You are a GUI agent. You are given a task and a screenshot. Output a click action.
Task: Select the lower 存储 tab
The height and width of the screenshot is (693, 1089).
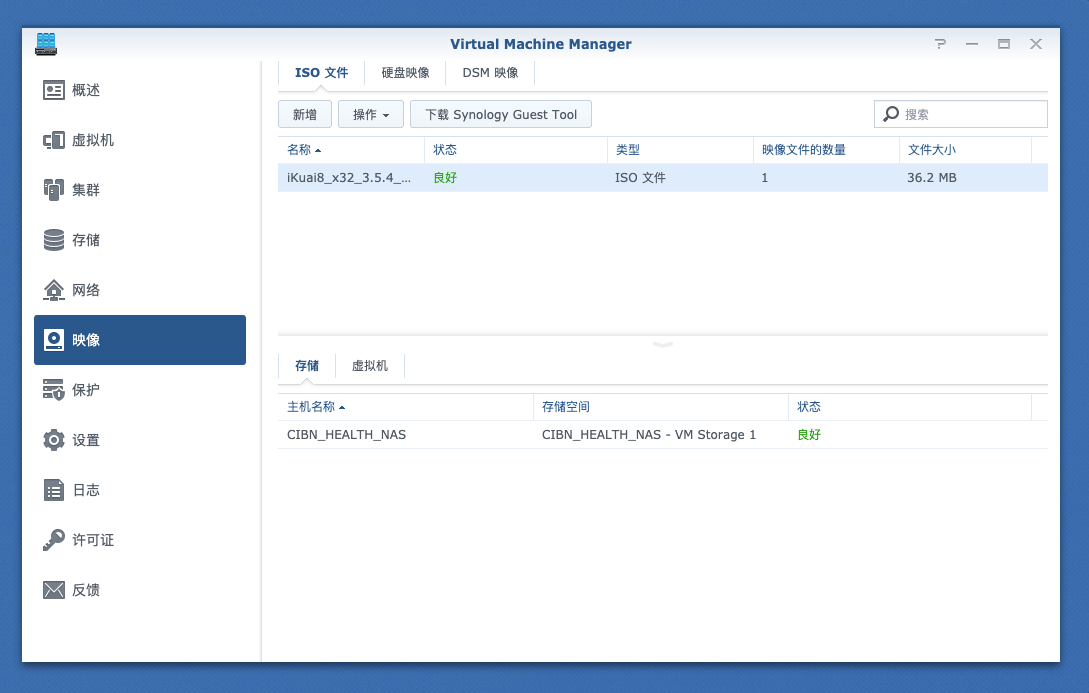click(x=306, y=366)
